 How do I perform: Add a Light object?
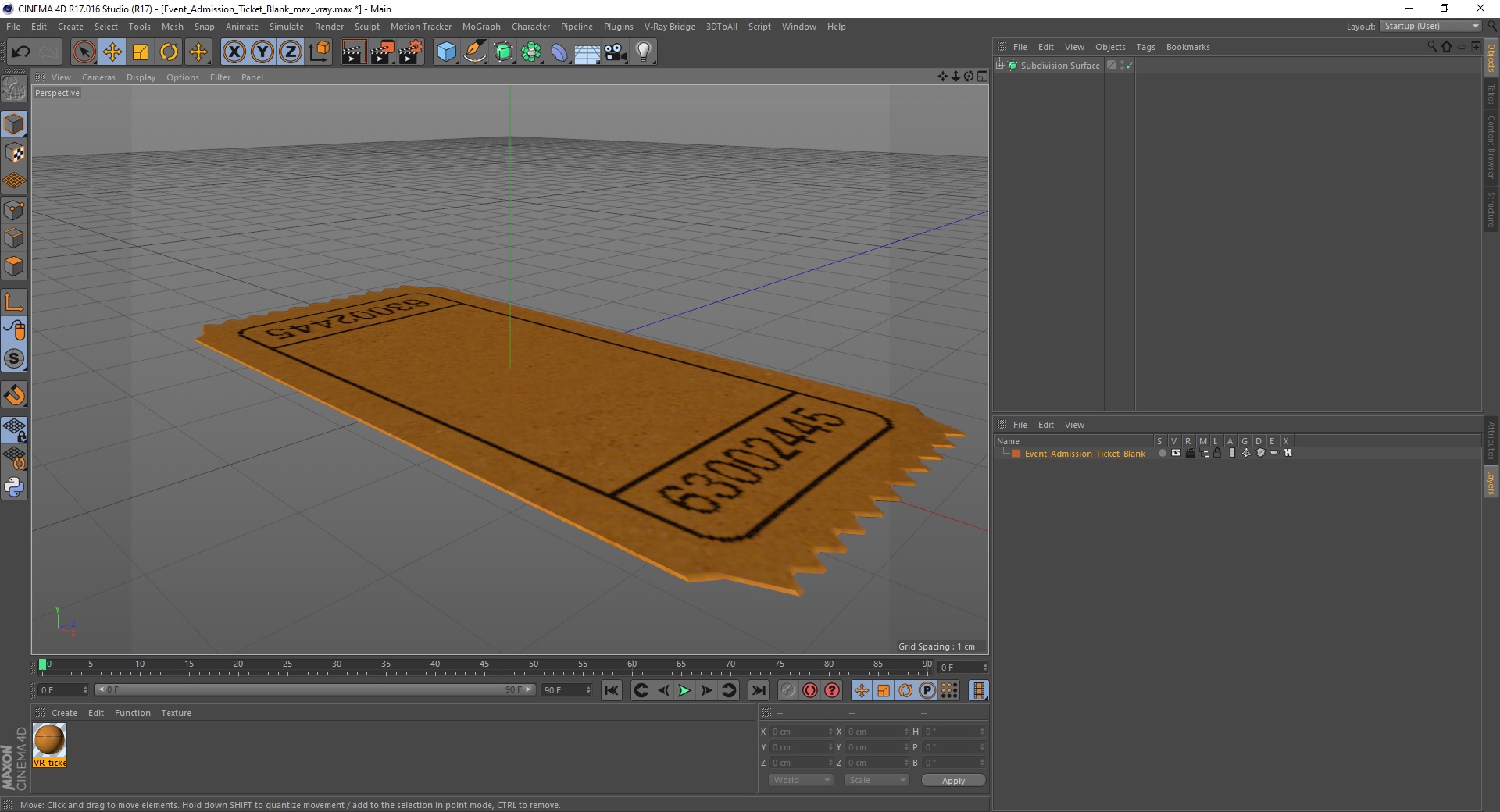click(643, 52)
